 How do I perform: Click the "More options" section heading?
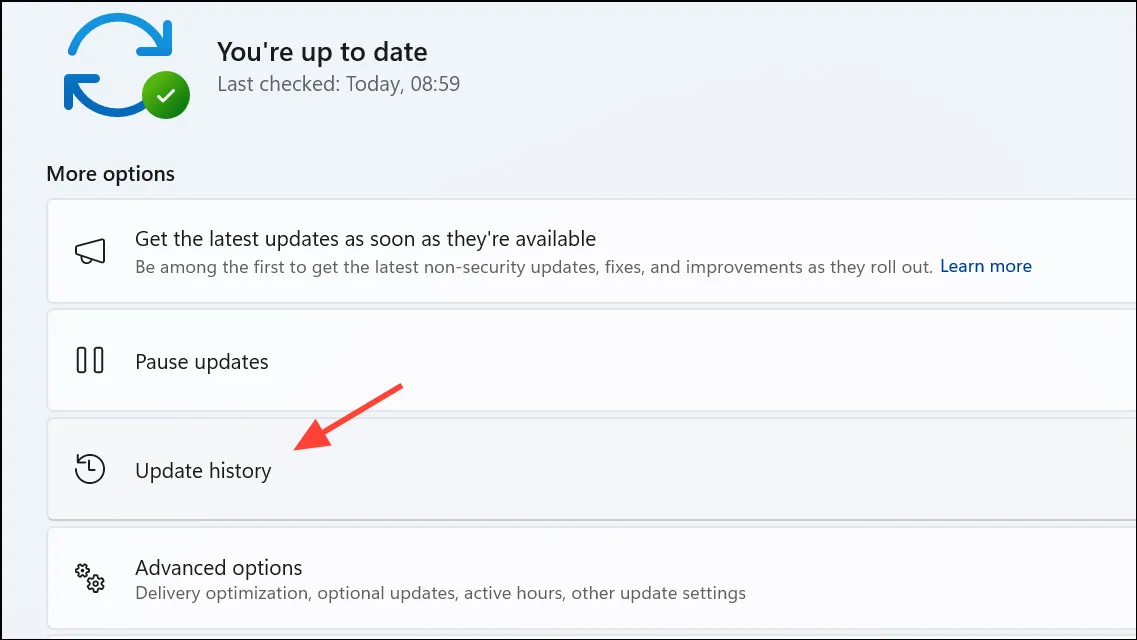pyautogui.click(x=110, y=174)
